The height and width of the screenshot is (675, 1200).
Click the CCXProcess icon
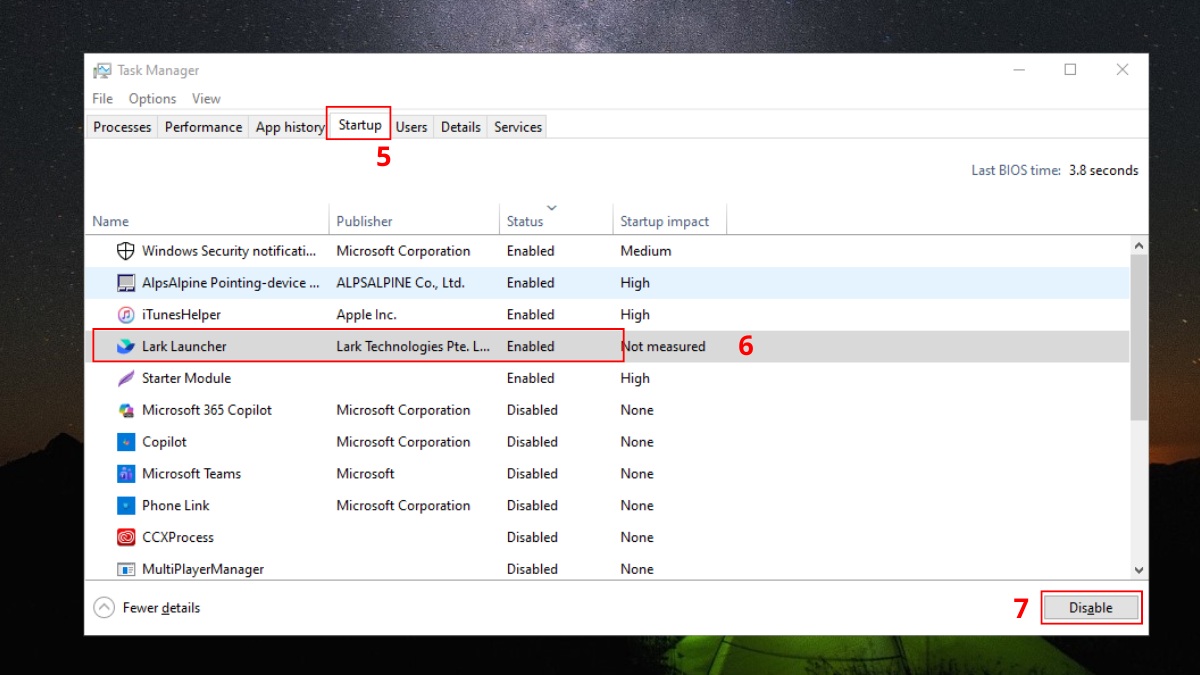[x=125, y=537]
